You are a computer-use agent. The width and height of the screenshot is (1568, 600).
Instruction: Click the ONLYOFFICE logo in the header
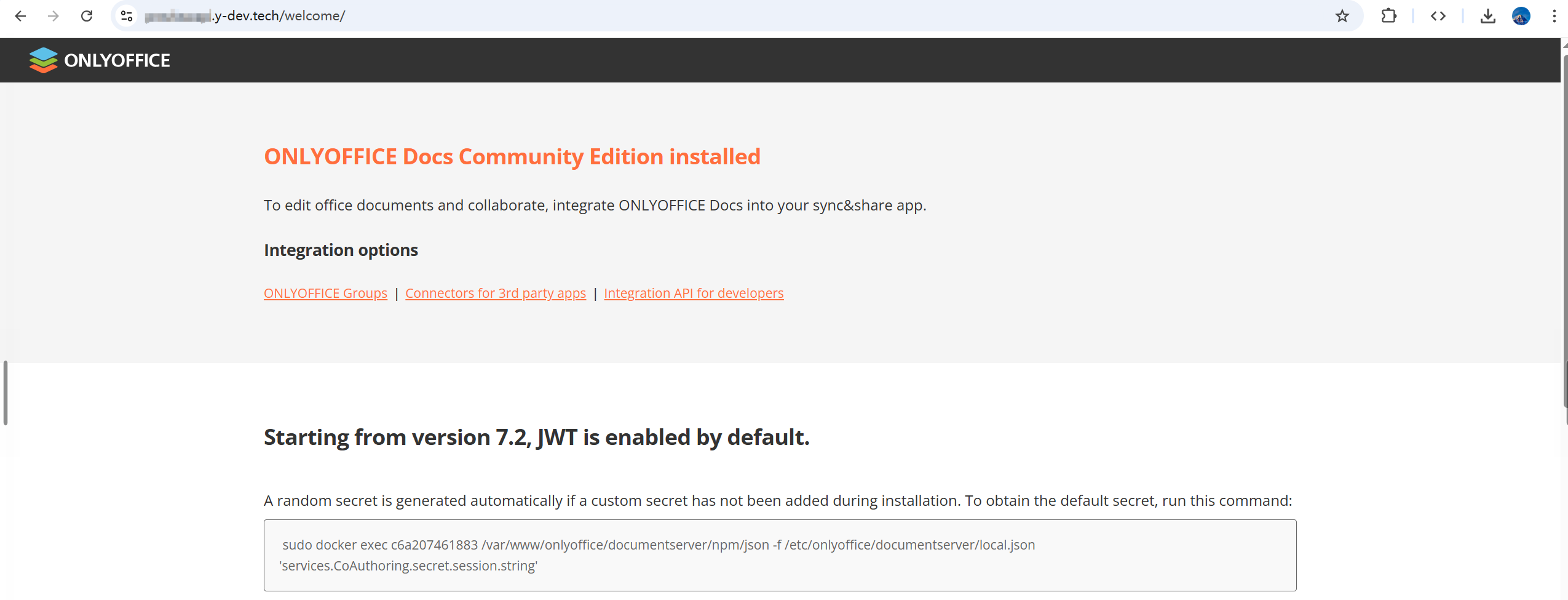click(100, 60)
